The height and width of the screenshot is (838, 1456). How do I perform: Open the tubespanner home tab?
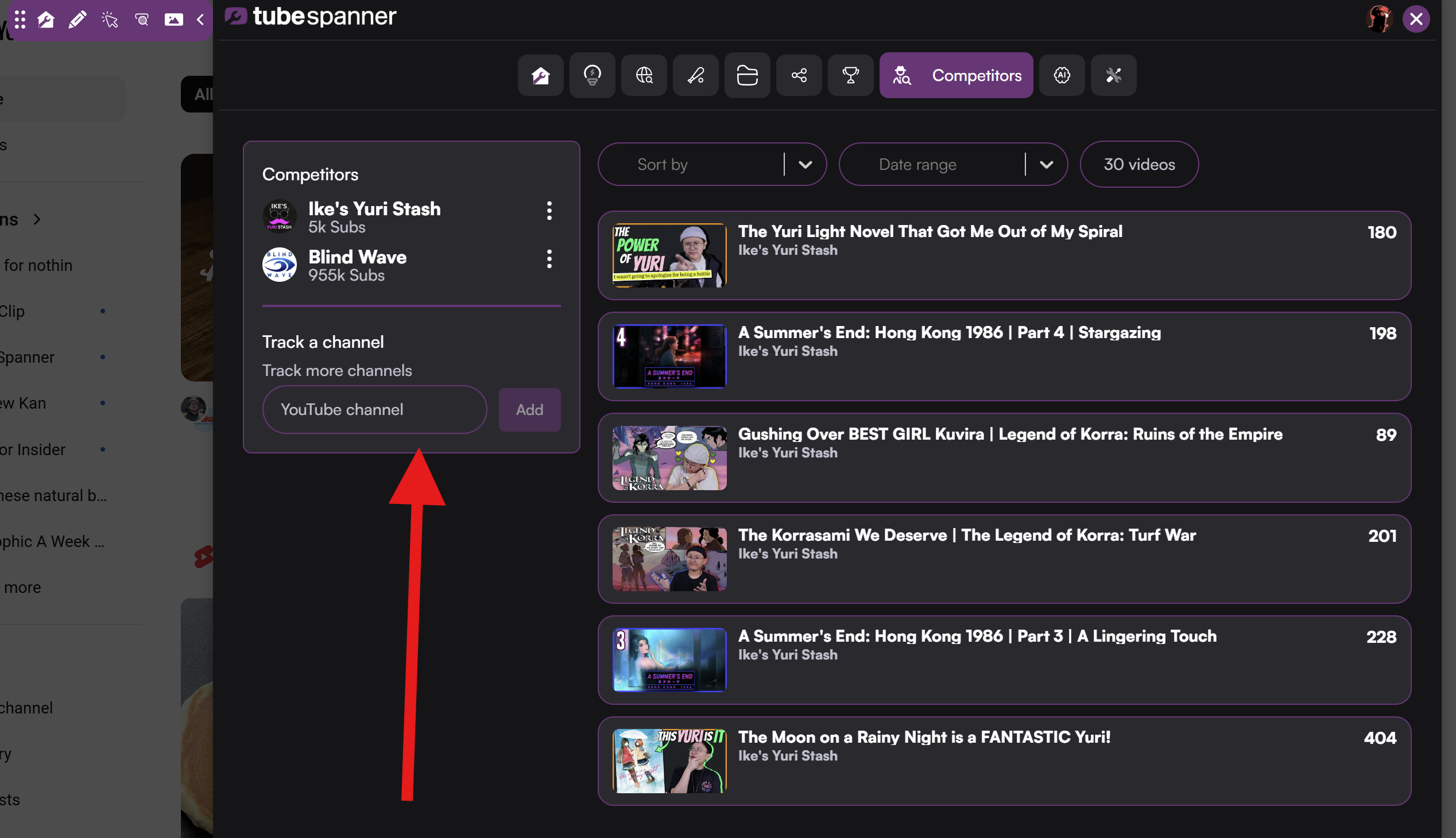[540, 75]
